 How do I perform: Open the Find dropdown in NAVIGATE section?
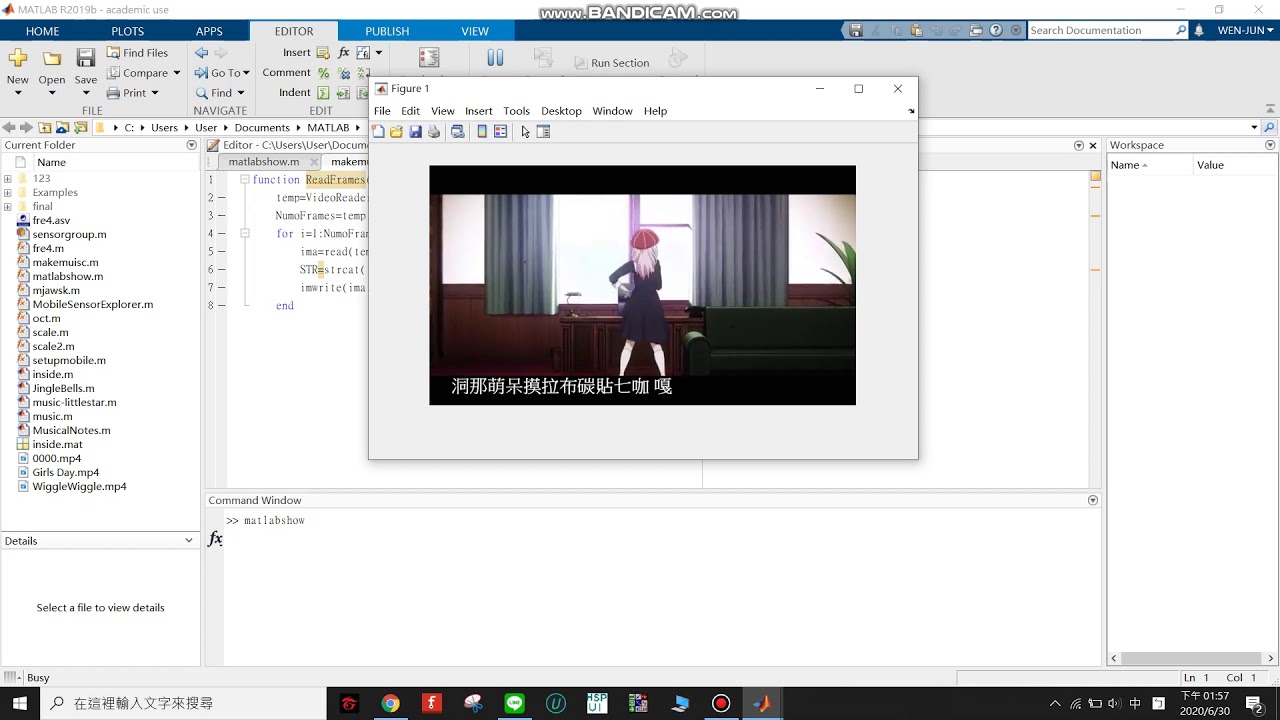click(220, 93)
